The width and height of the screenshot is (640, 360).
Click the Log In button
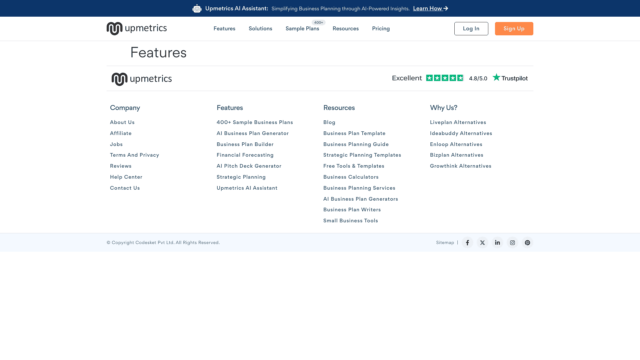coord(471,29)
